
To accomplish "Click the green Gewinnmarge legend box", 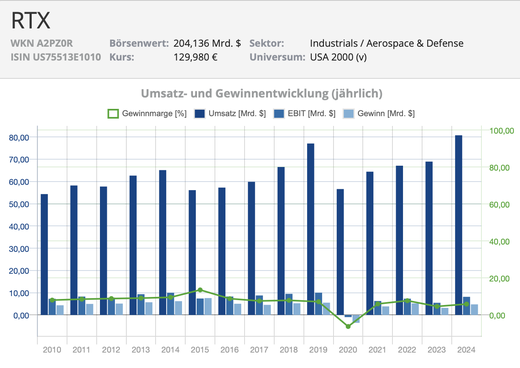I will [113, 114].
